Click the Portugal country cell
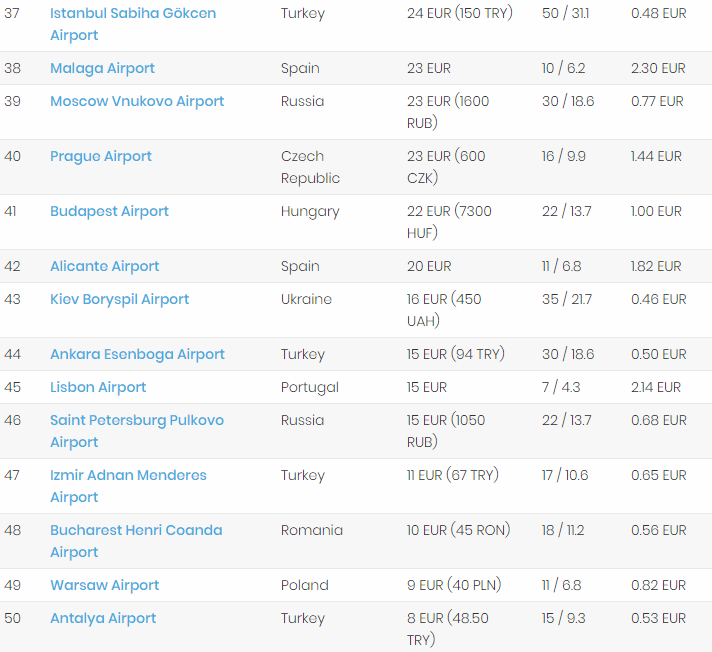The height and width of the screenshot is (652, 712). pos(310,387)
